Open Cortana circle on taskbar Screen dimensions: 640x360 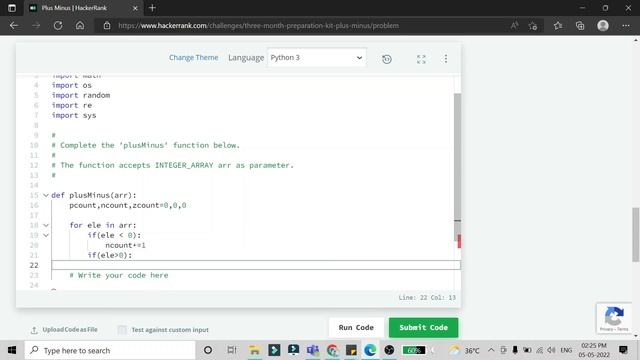(x=208, y=350)
